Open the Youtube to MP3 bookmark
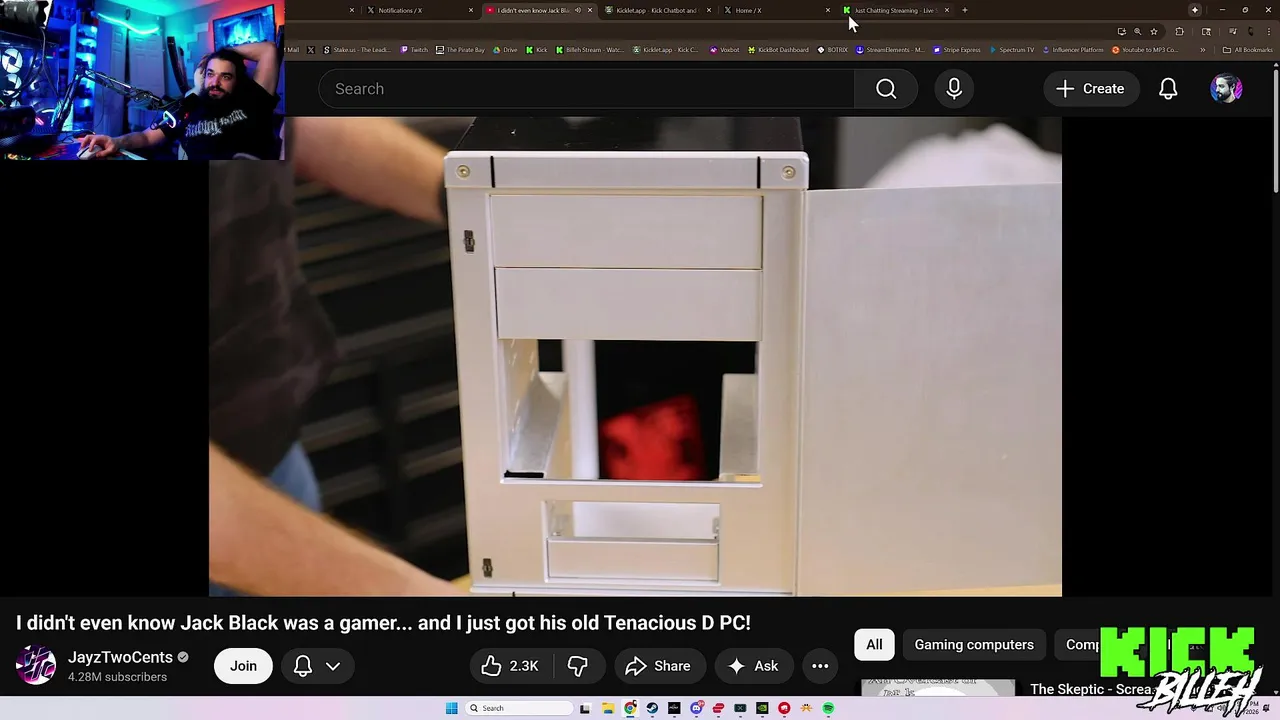Viewport: 1280px width, 720px height. (x=1146, y=50)
